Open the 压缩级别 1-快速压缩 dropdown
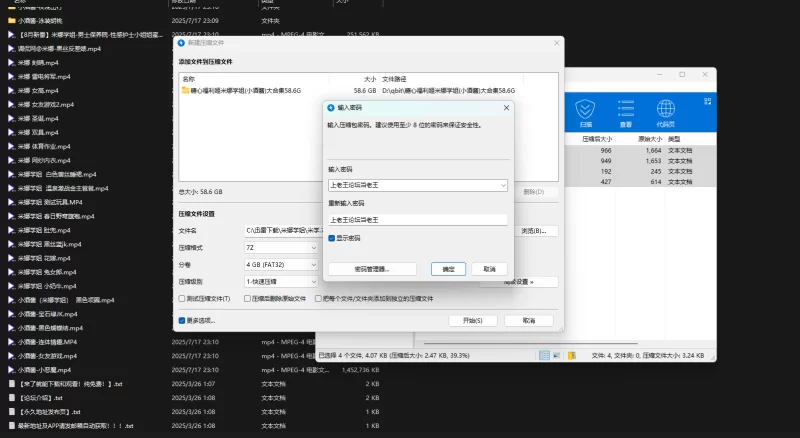 click(281, 282)
